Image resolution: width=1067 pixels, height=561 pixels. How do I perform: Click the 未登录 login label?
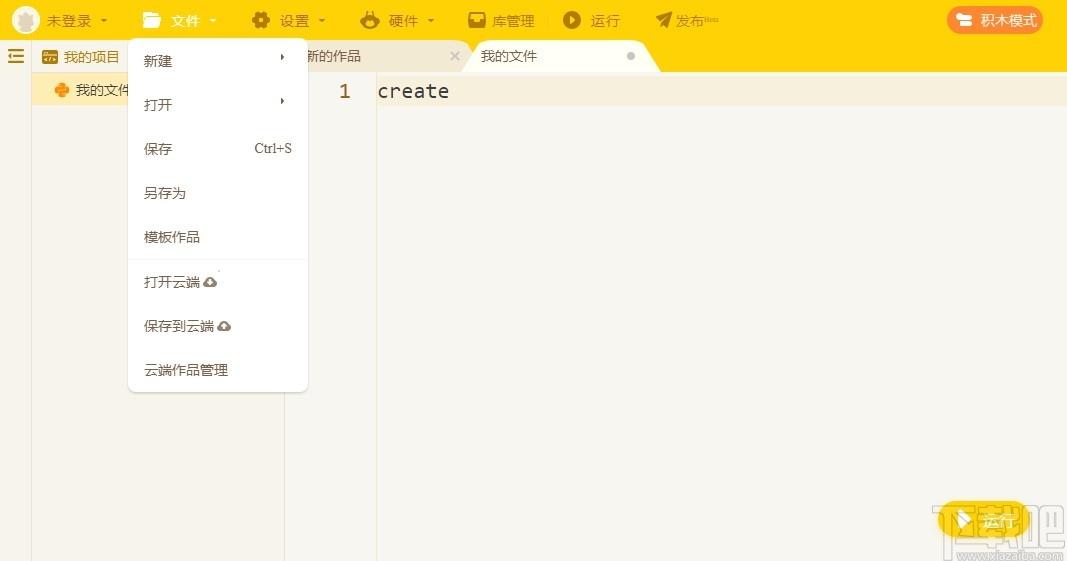coord(69,21)
